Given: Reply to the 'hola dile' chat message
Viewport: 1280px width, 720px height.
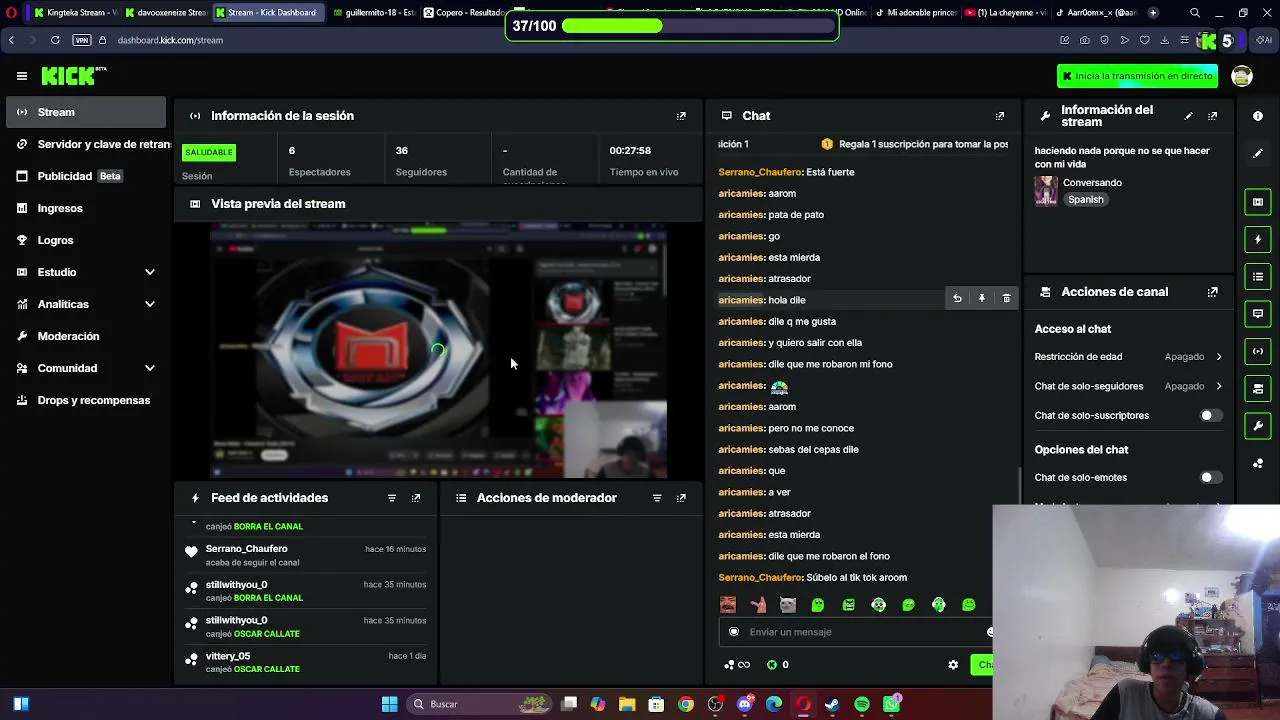Looking at the screenshot, I should tap(957, 298).
